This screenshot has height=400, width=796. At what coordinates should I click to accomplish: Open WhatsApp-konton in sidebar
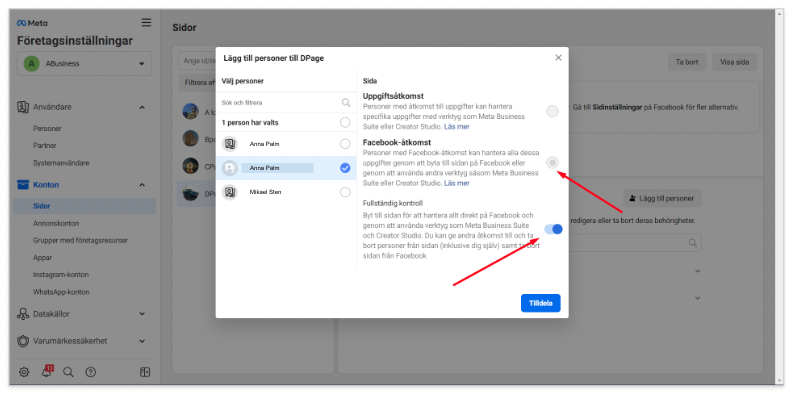61,292
